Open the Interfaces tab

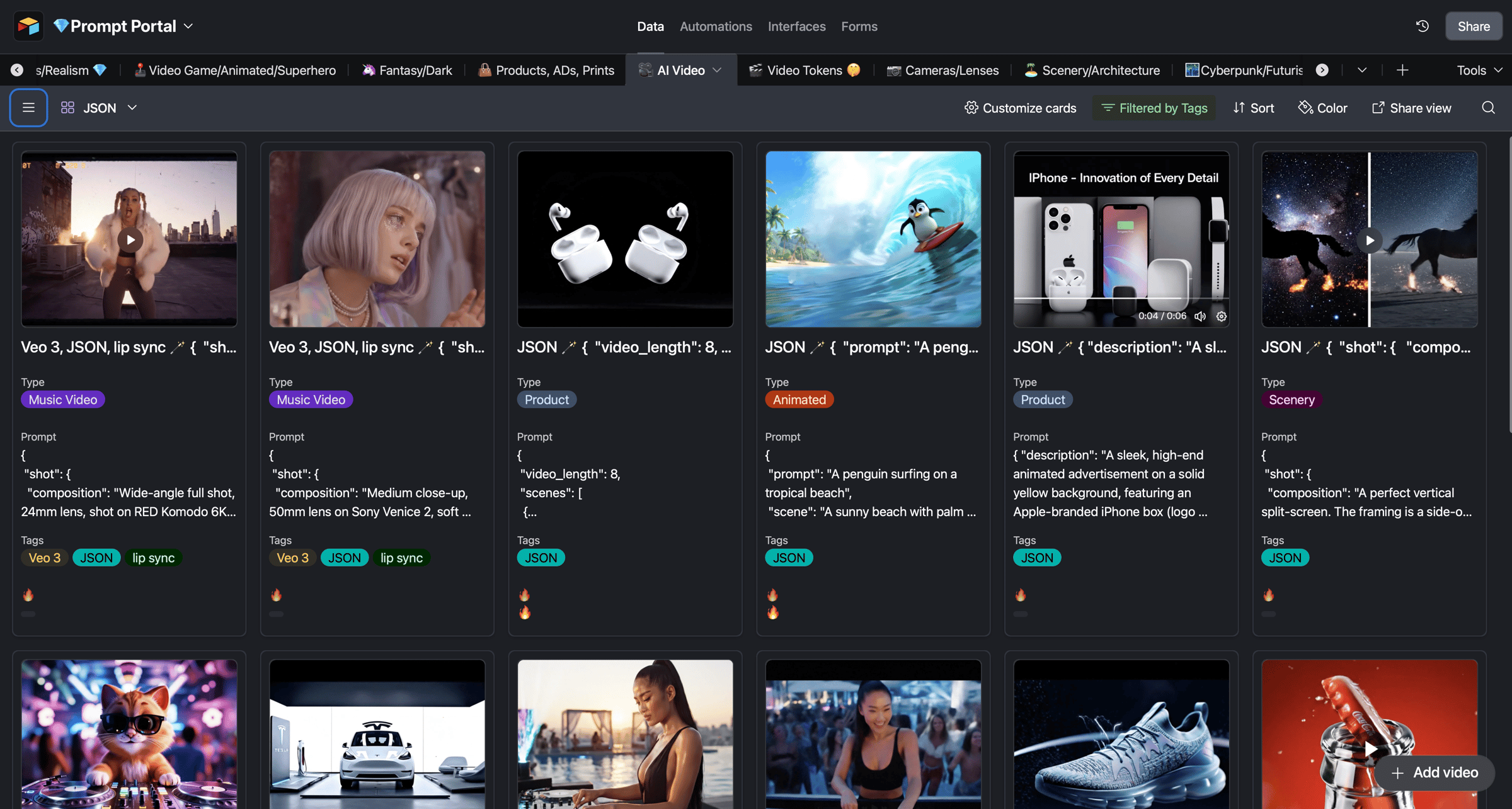click(x=796, y=26)
